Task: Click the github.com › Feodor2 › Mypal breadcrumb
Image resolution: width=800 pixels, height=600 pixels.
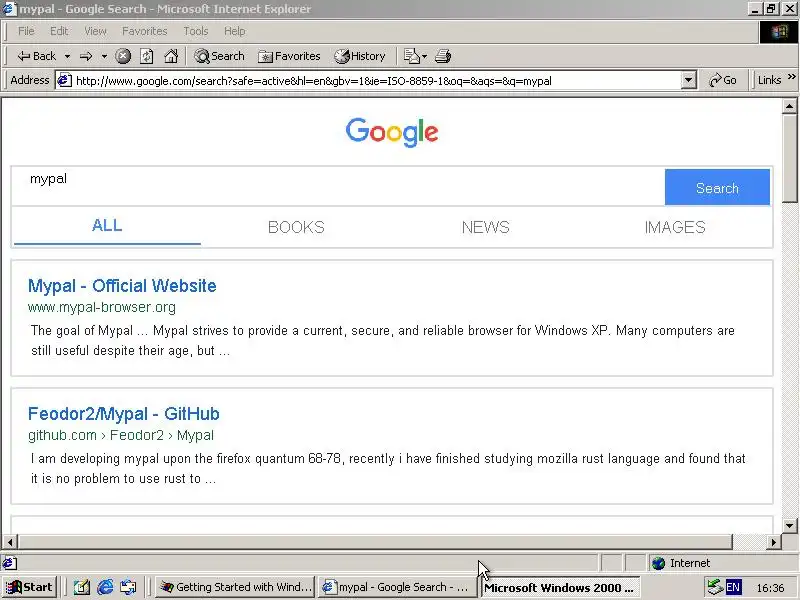Action: [121, 435]
